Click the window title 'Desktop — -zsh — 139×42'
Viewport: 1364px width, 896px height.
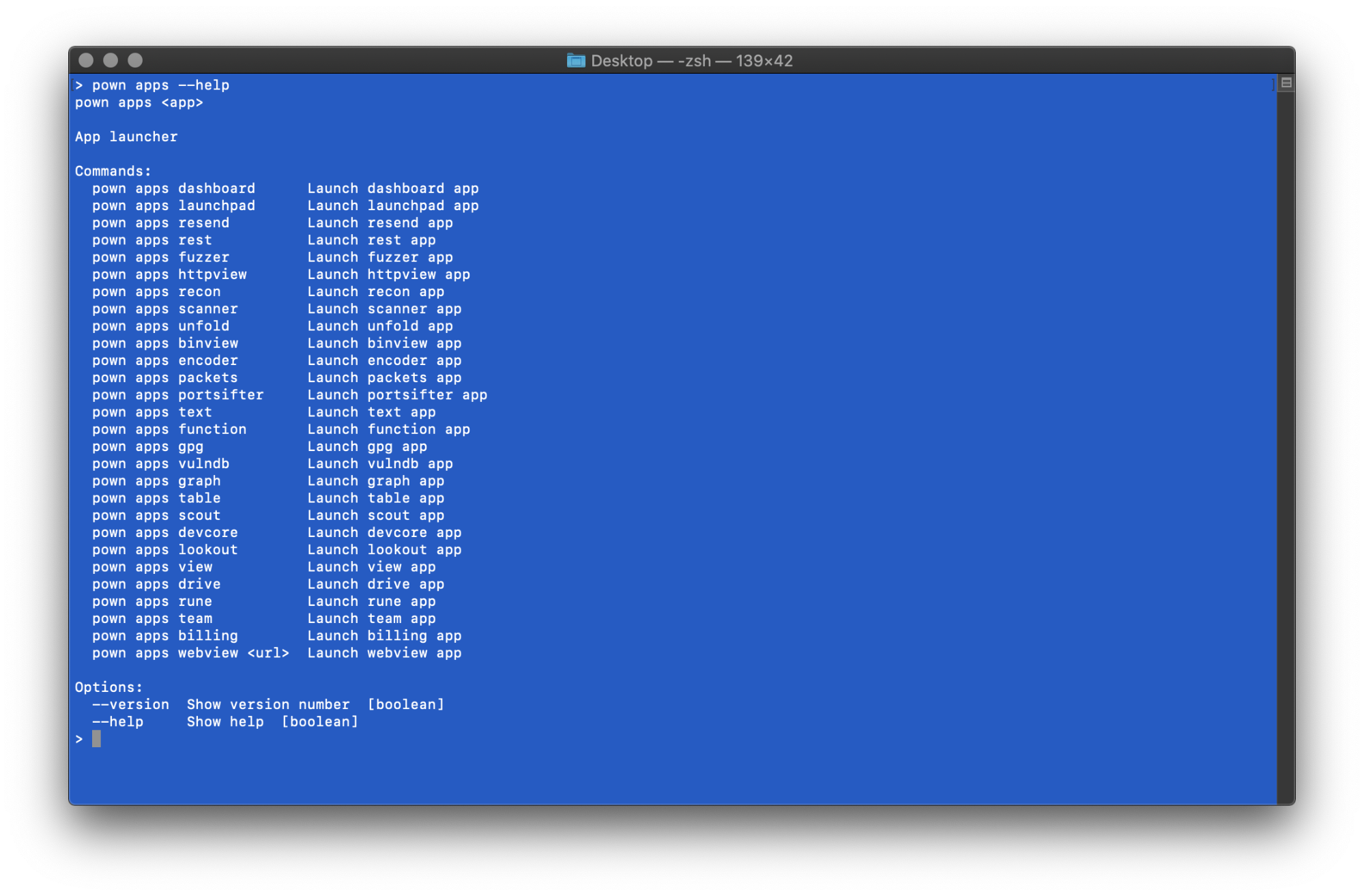click(x=691, y=61)
